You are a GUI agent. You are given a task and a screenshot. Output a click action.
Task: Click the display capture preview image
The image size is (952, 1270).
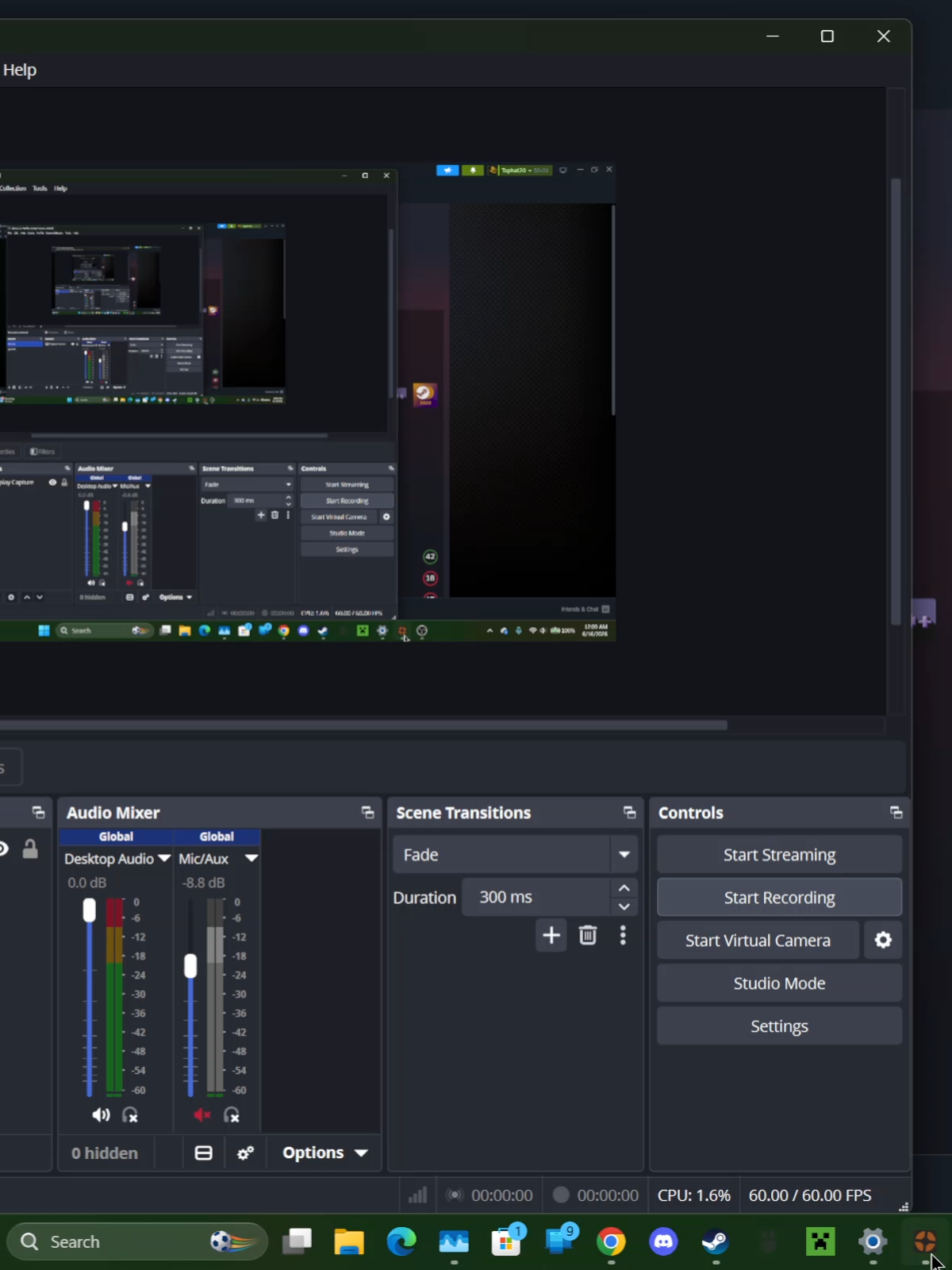pos(308,402)
